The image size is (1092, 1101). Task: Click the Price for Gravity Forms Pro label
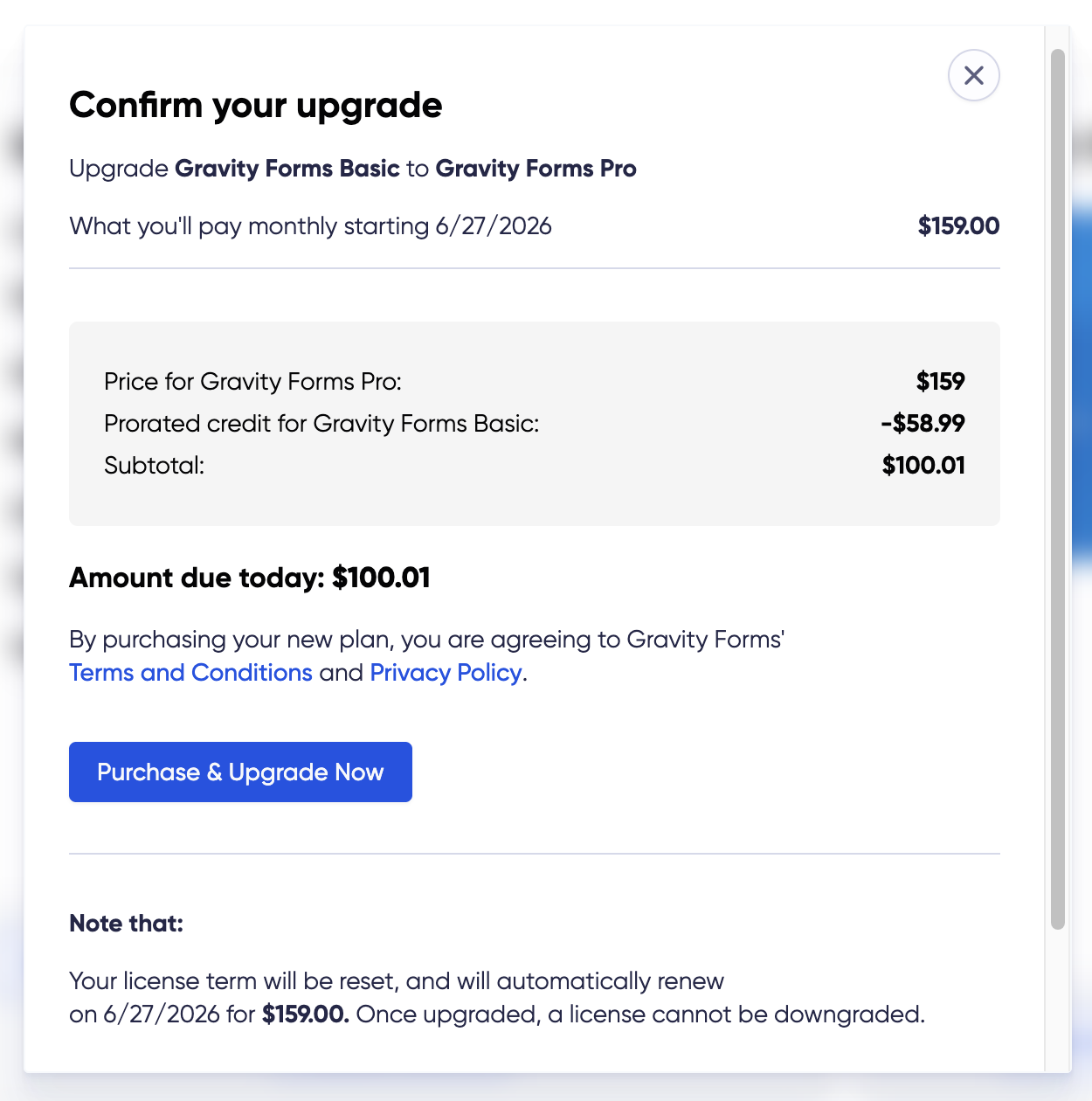[252, 382]
